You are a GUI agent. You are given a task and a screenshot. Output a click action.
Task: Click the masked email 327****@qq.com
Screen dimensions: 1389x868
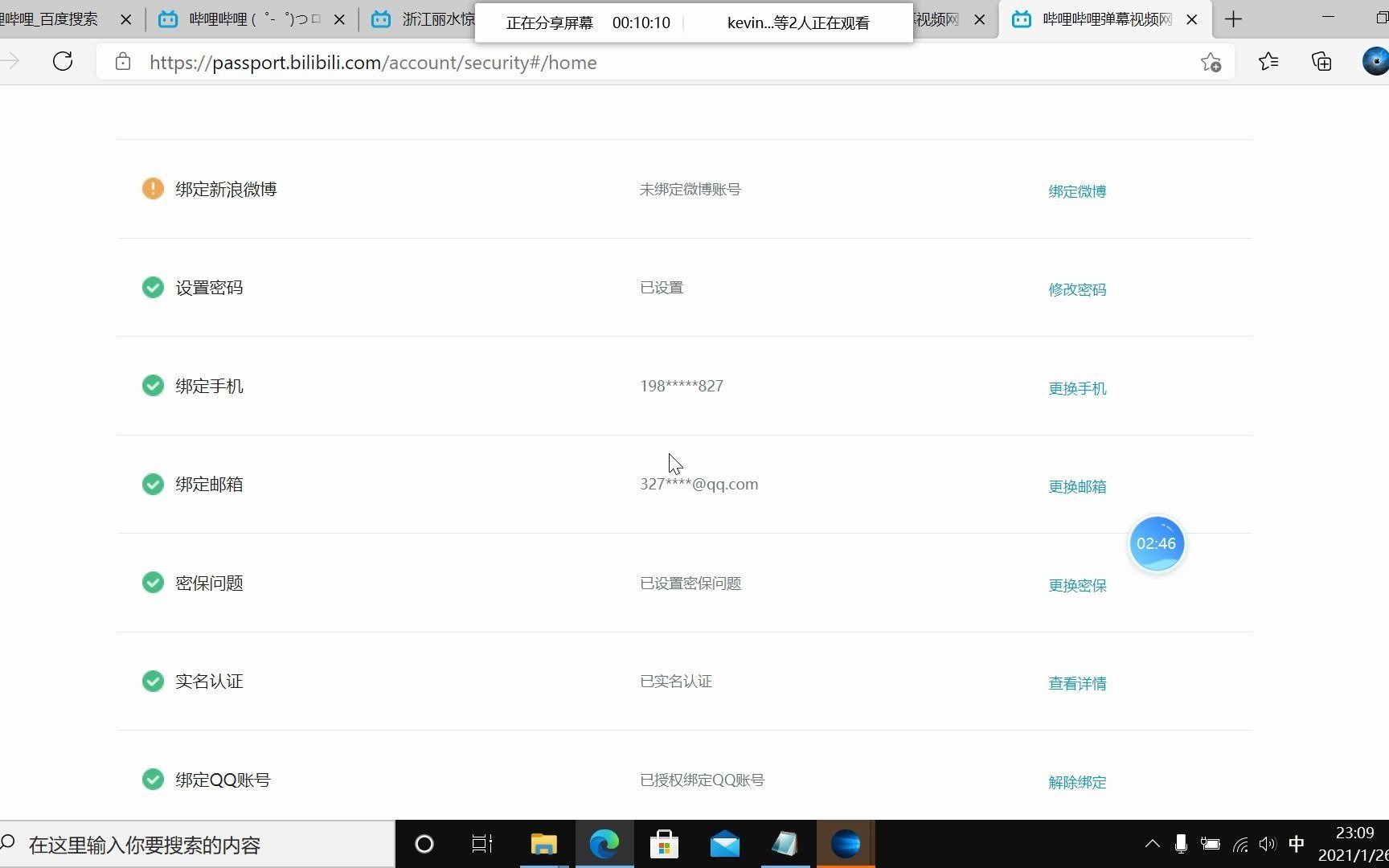click(x=699, y=484)
